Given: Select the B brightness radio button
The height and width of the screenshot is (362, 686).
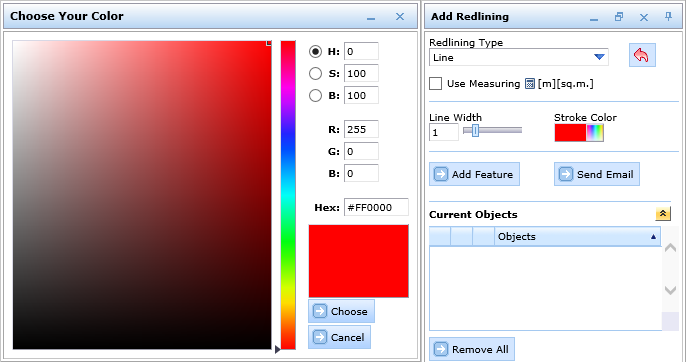Looking at the screenshot, I should (x=315, y=95).
